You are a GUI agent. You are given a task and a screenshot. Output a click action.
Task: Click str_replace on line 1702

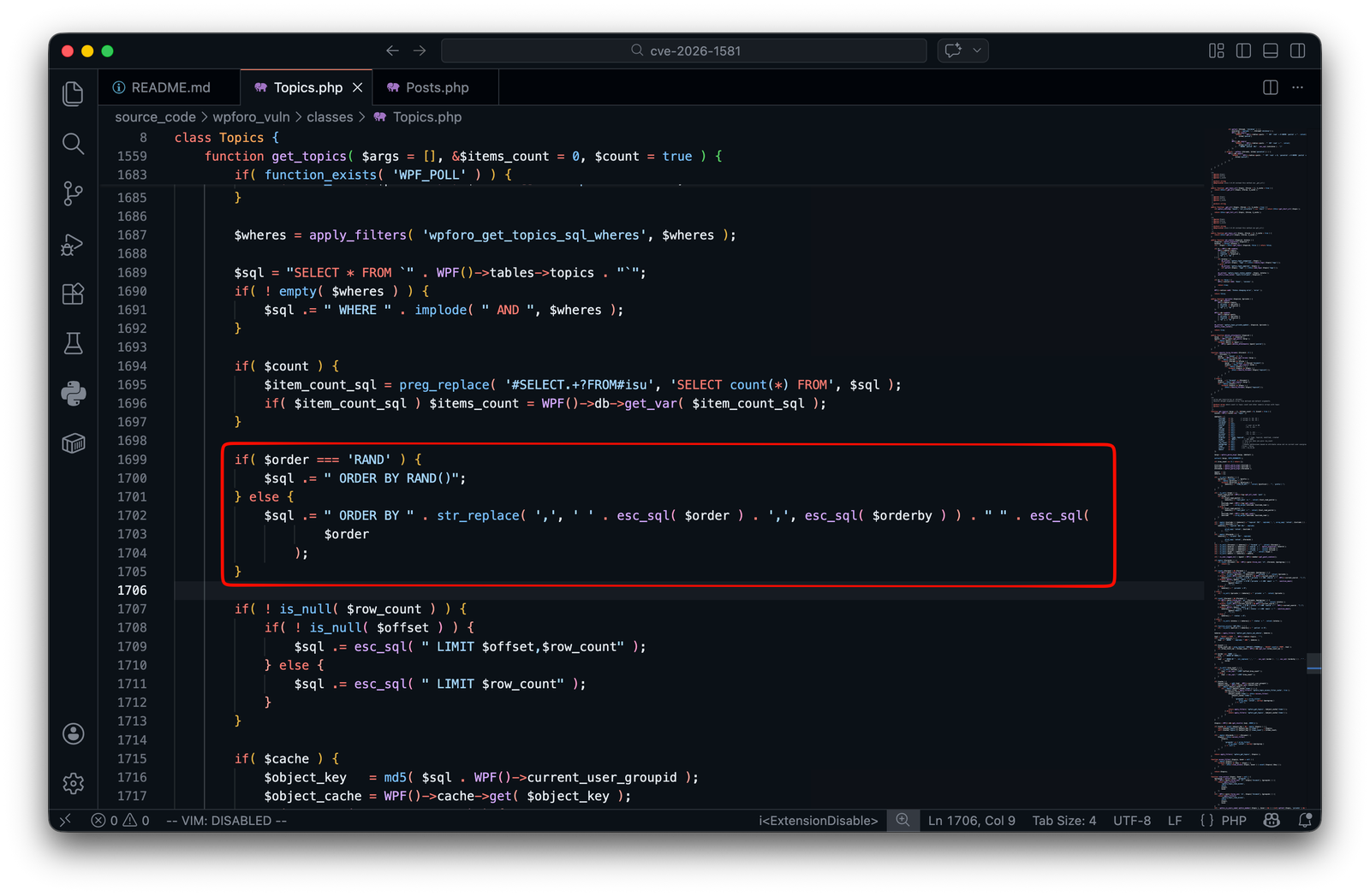478,515
